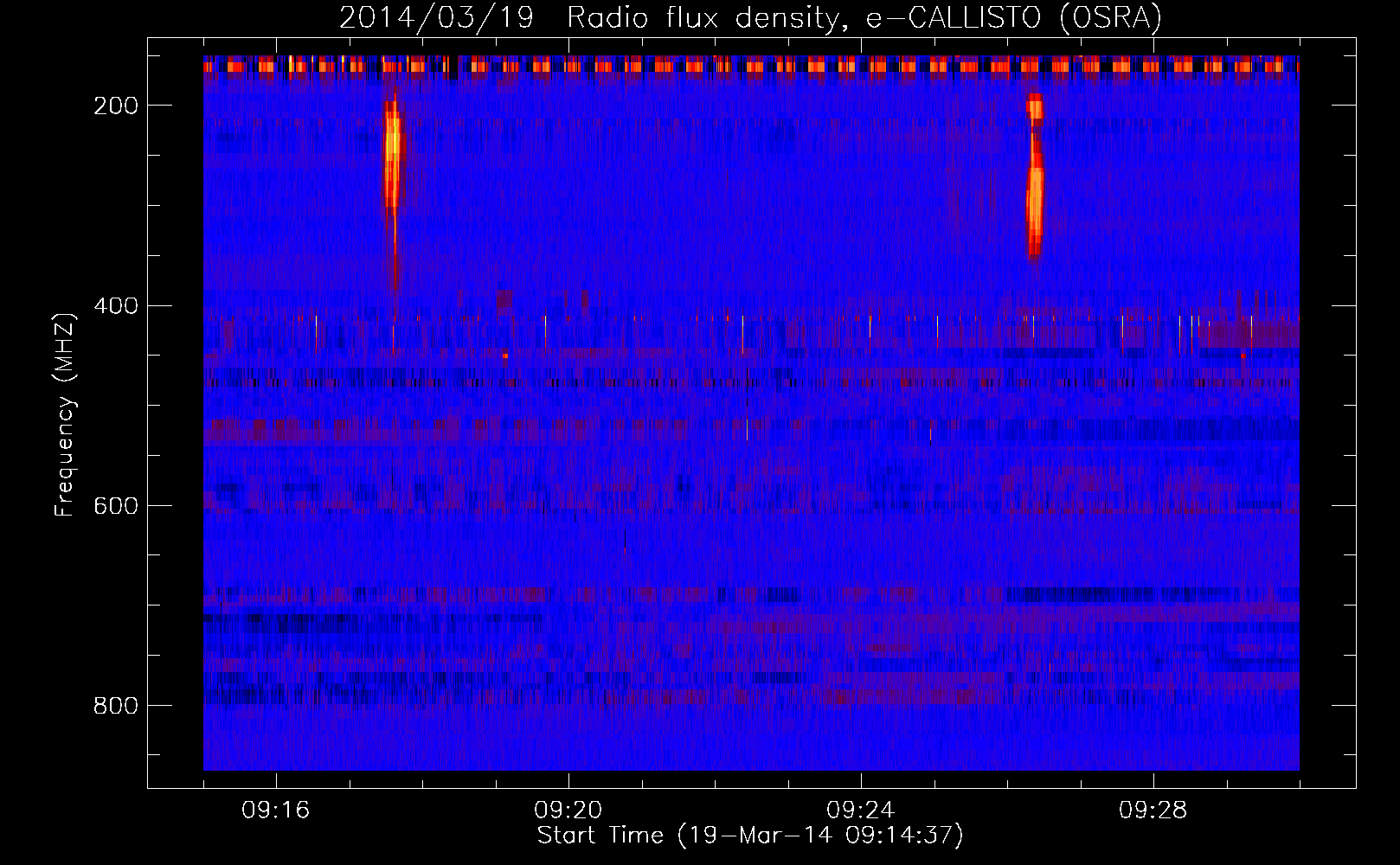Click the bright radio burst after 09:26
This screenshot has width=1400, height=865.
tap(1034, 177)
